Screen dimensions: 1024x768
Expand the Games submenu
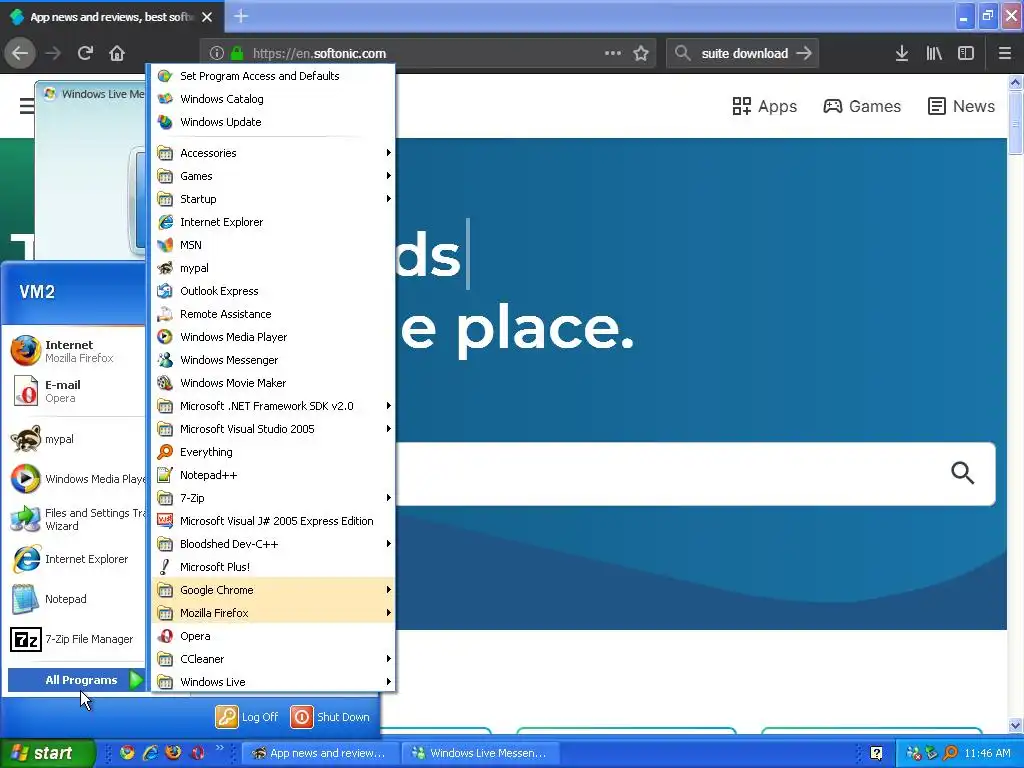tap(273, 176)
